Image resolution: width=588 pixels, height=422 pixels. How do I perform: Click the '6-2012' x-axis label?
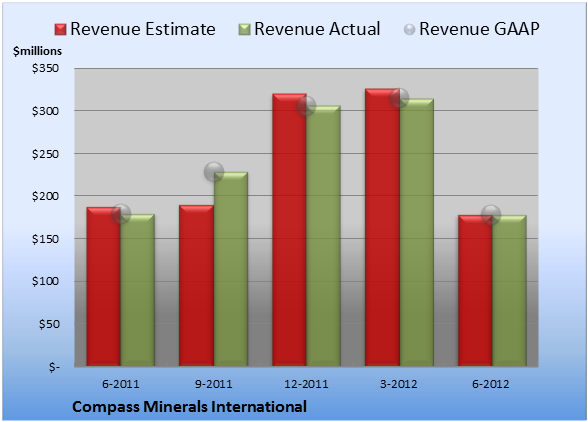click(491, 384)
